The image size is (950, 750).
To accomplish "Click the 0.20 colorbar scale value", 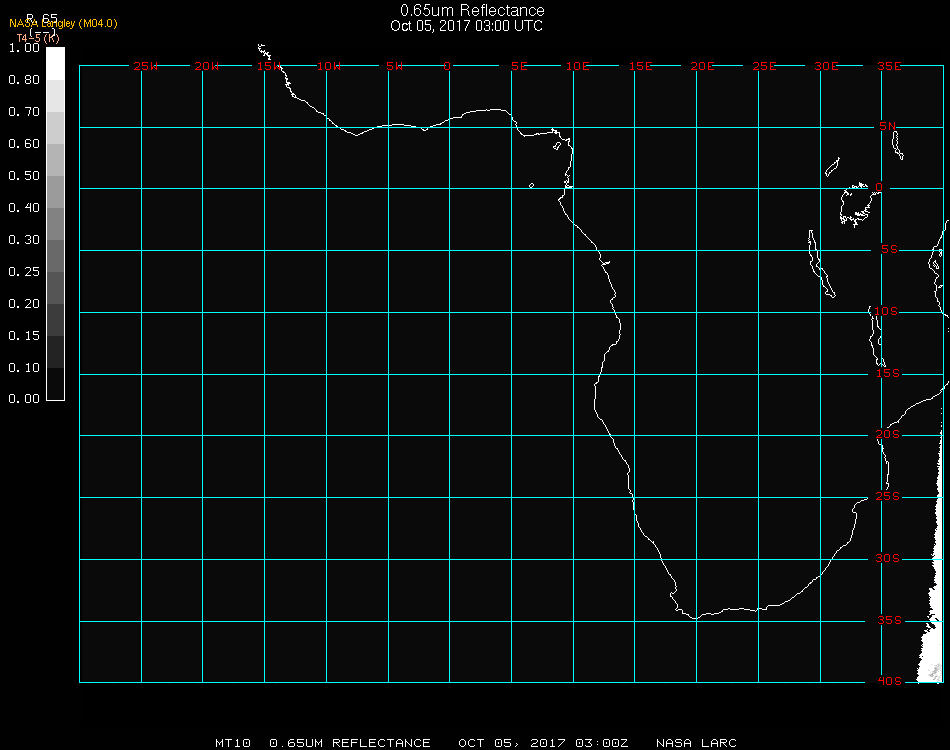I will [x=24, y=304].
